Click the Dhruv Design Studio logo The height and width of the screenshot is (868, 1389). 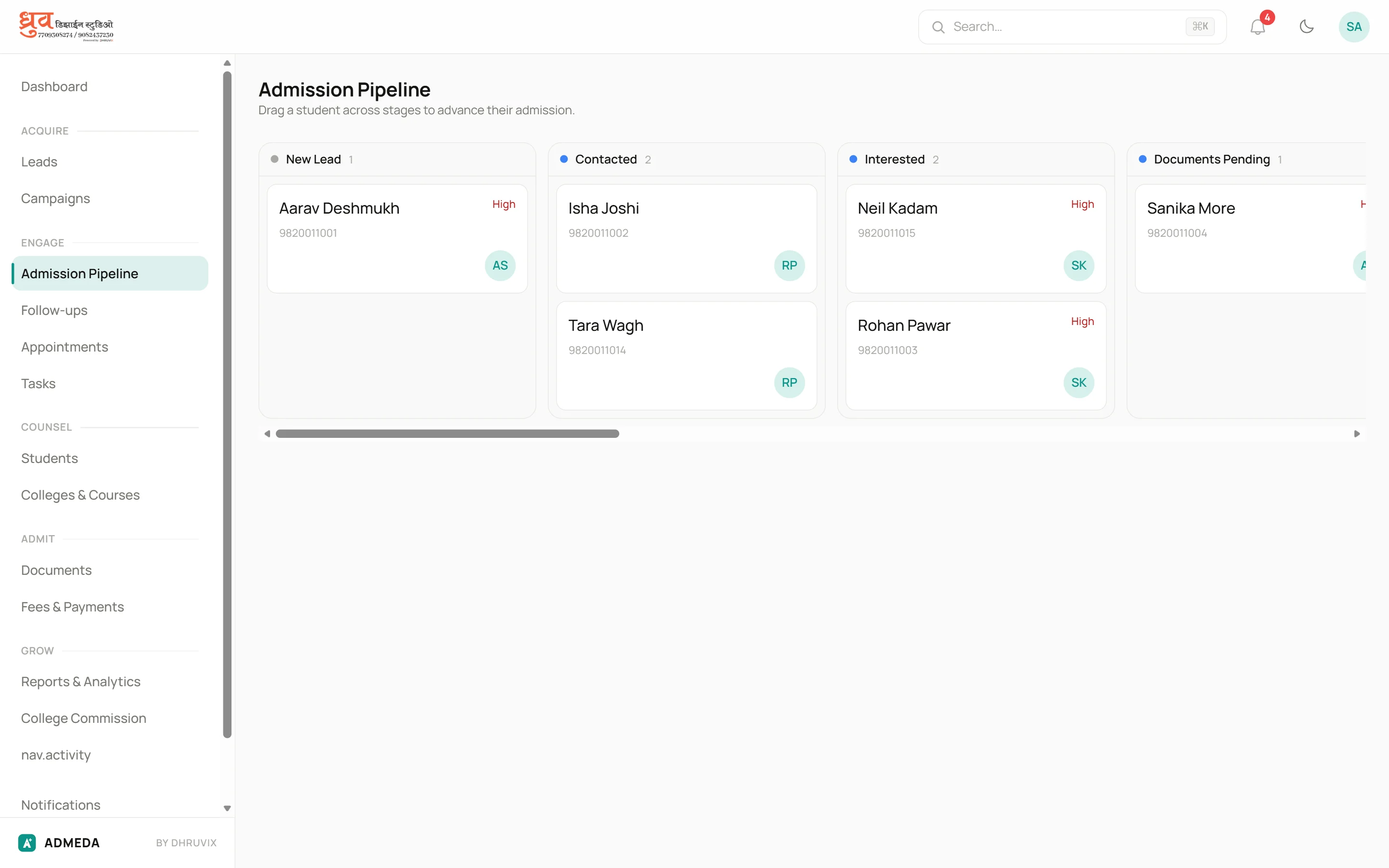coord(66,27)
